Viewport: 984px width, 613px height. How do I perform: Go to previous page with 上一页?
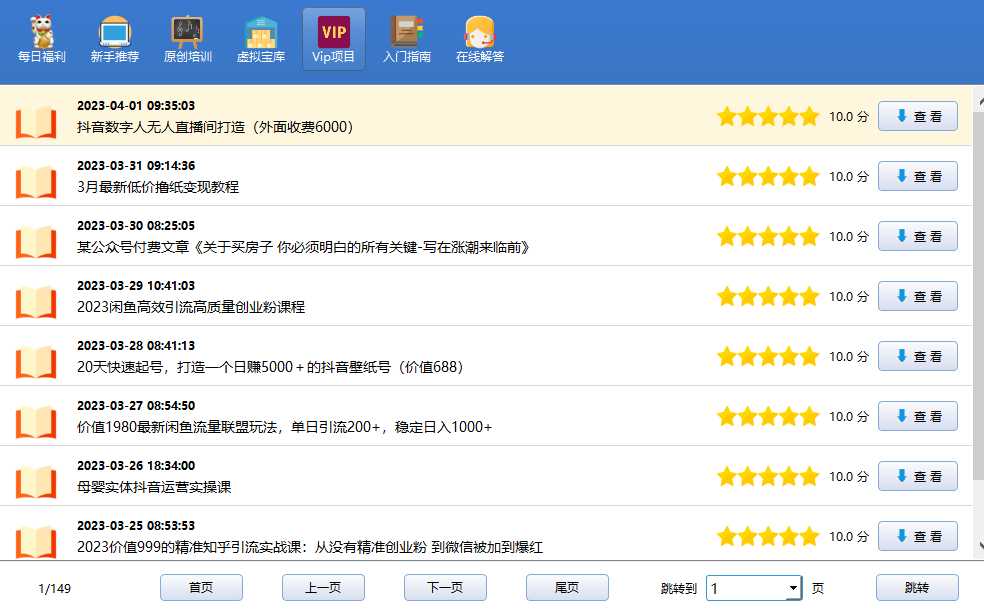[x=323, y=587]
